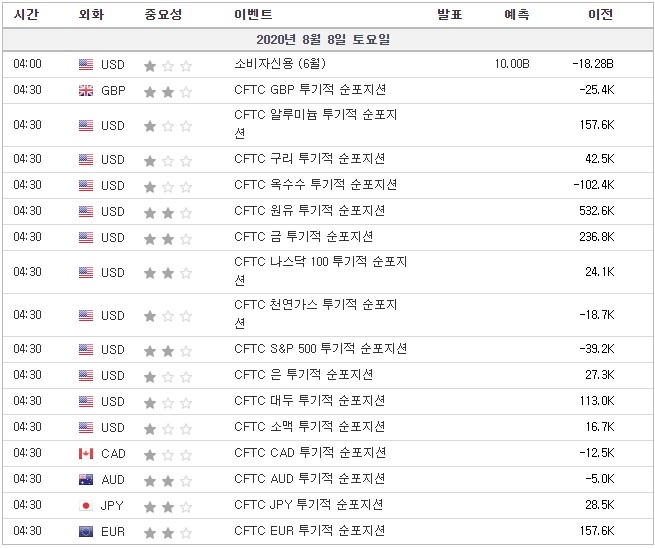Open CFTC 원유 투기적 순포지션 event

(310, 211)
